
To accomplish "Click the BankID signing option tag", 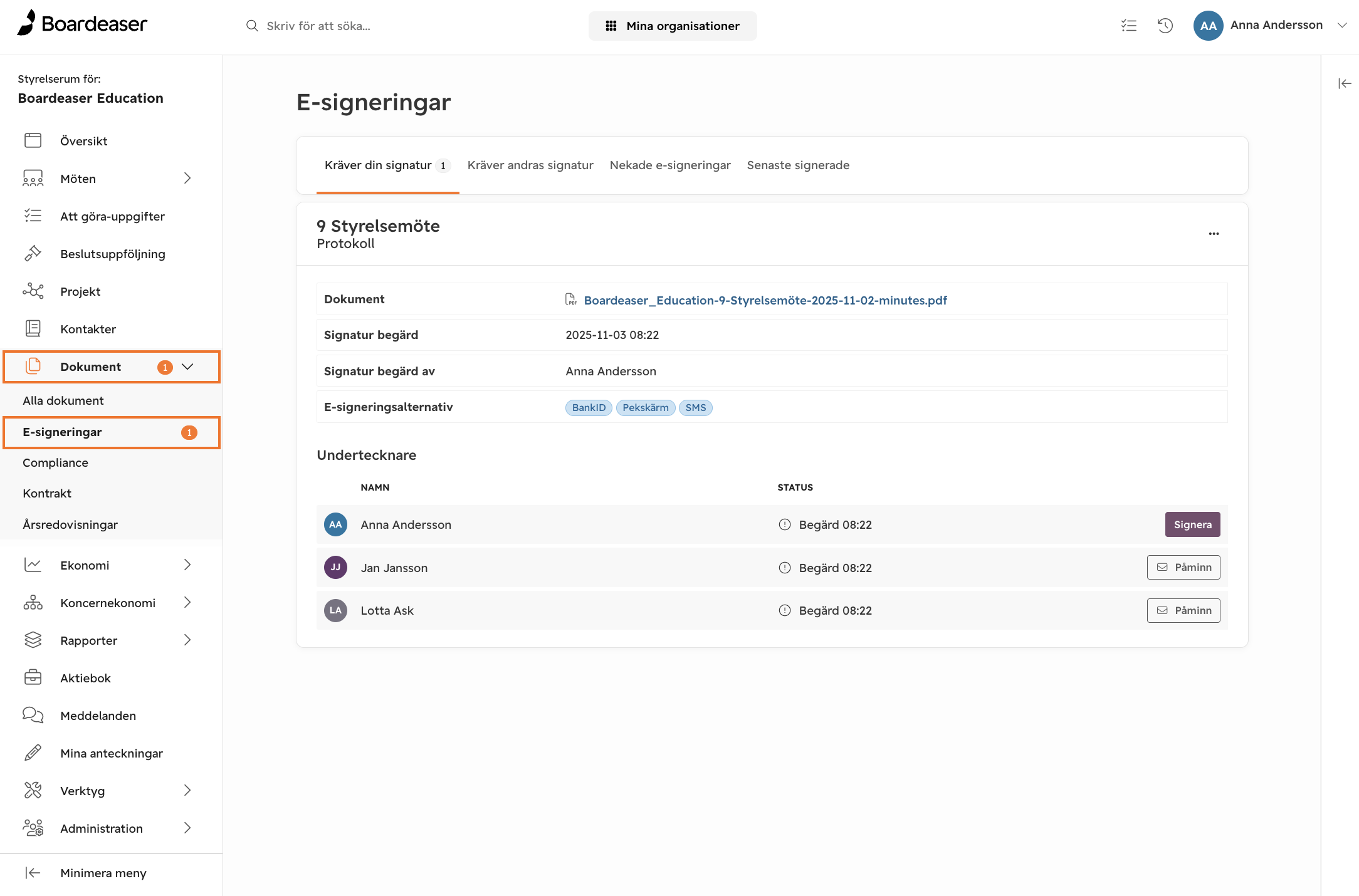I will pyautogui.click(x=589, y=407).
